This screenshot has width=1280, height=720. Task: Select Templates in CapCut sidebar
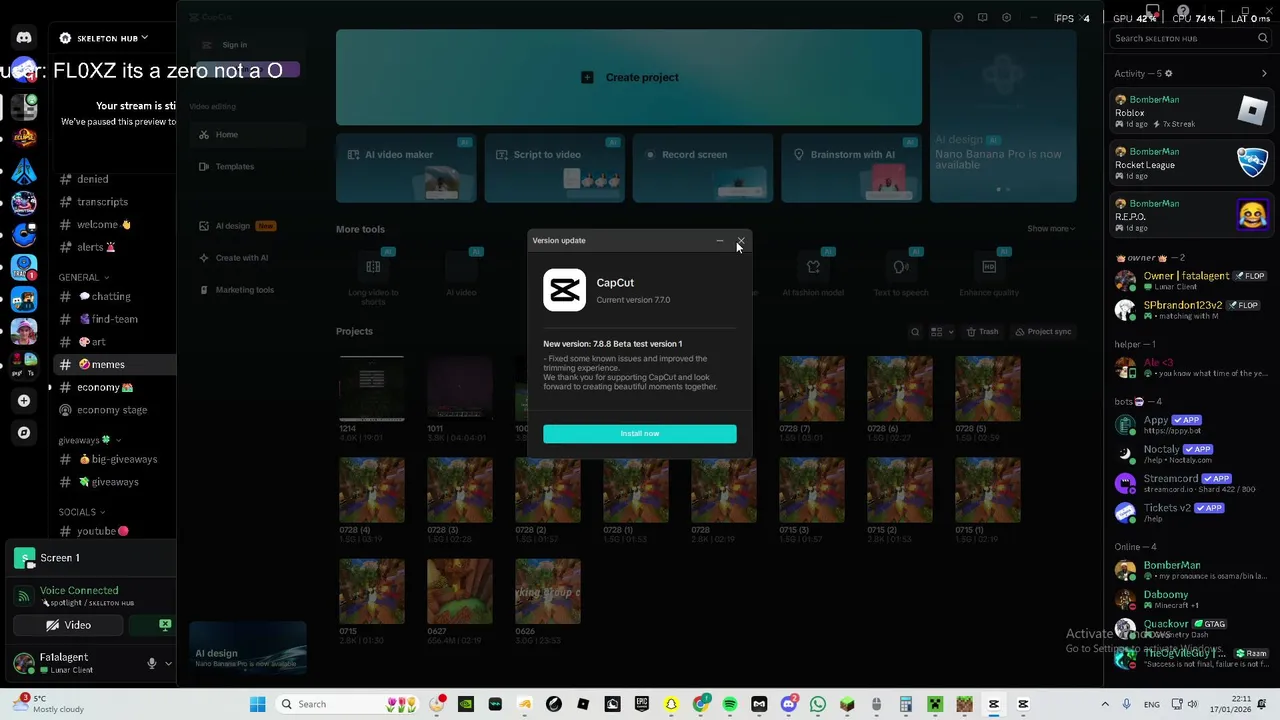click(x=247, y=167)
